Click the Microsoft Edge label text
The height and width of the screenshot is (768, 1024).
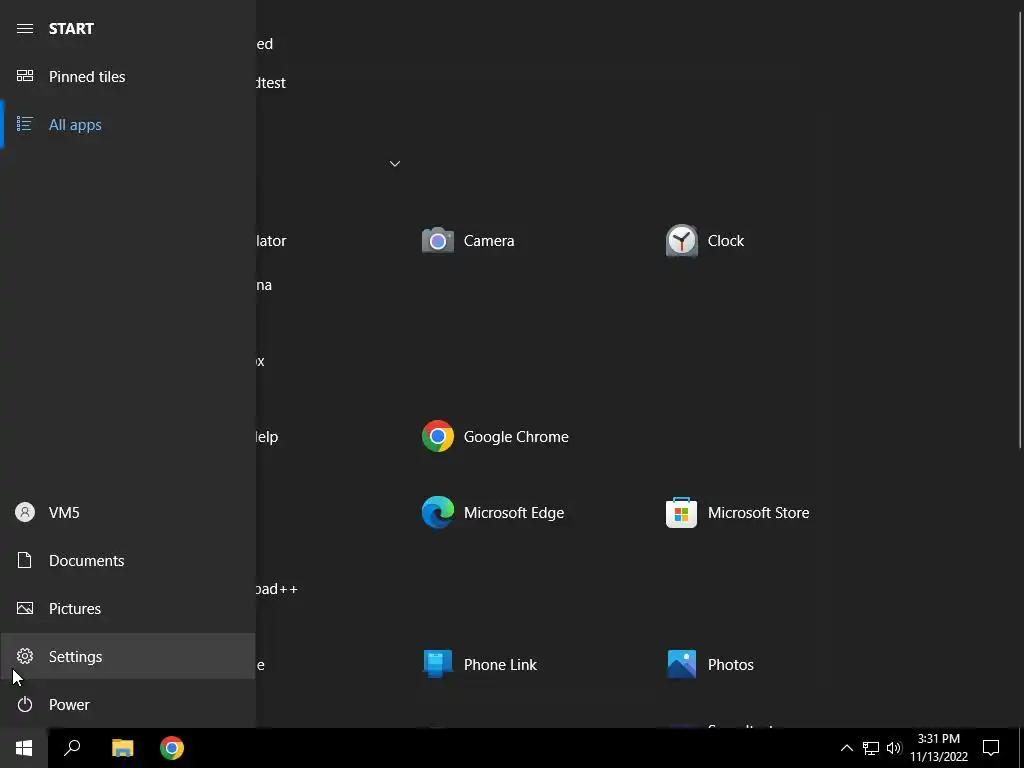pyautogui.click(x=514, y=513)
